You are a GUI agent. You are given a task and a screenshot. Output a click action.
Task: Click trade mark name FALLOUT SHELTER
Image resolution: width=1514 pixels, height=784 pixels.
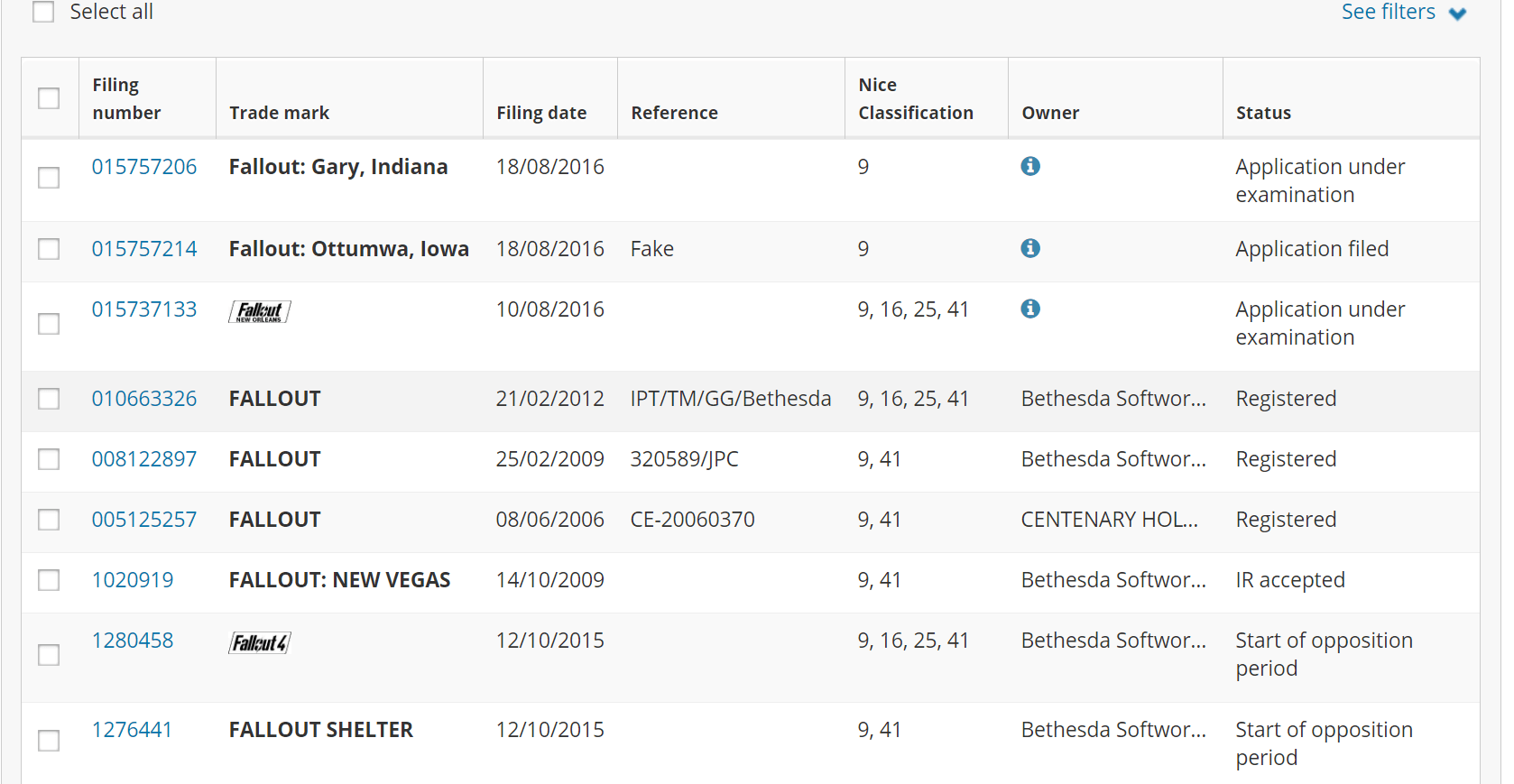(x=321, y=730)
